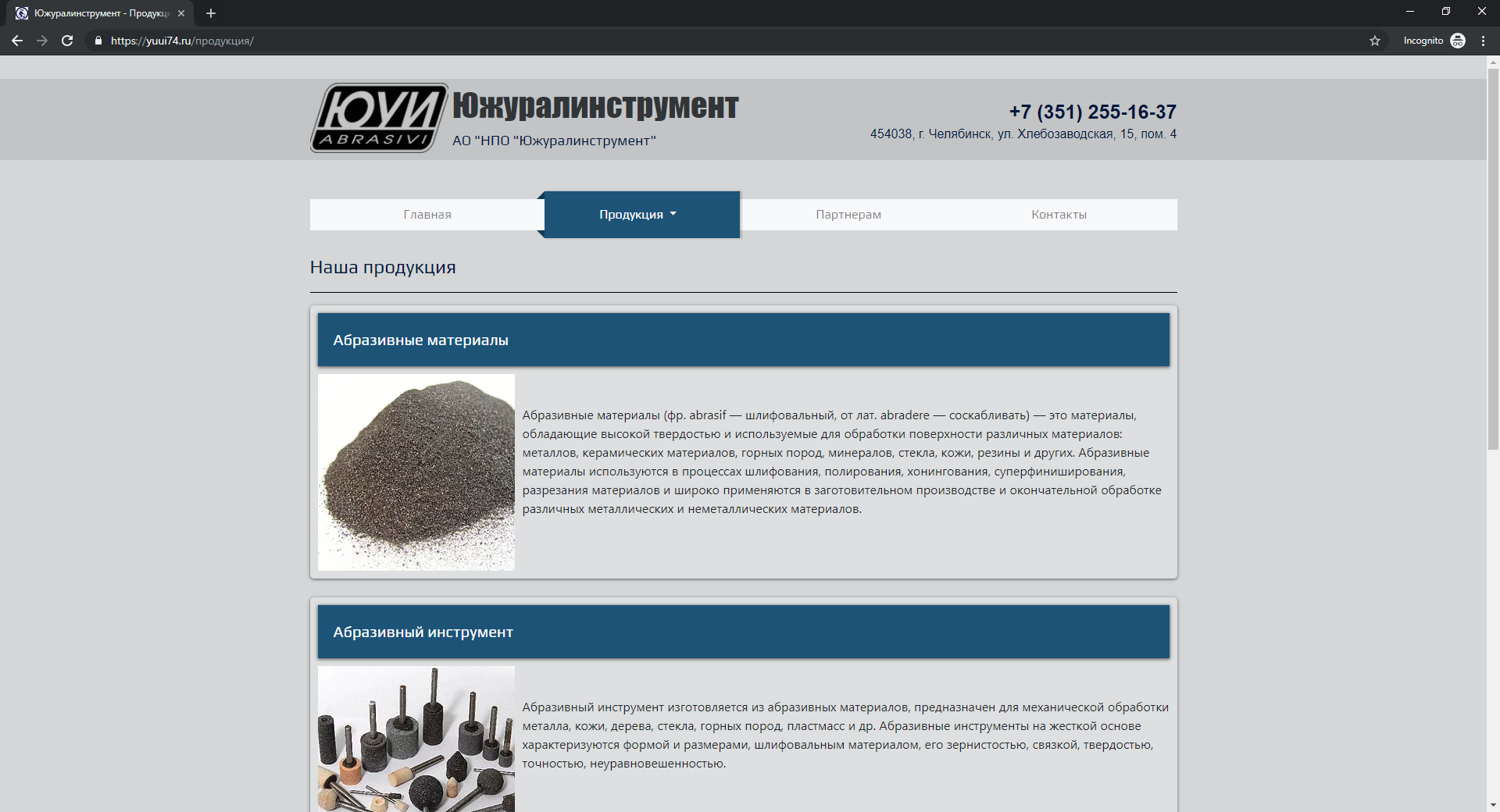1500x812 pixels.
Task: Open the Партнерам menu item
Action: point(848,215)
